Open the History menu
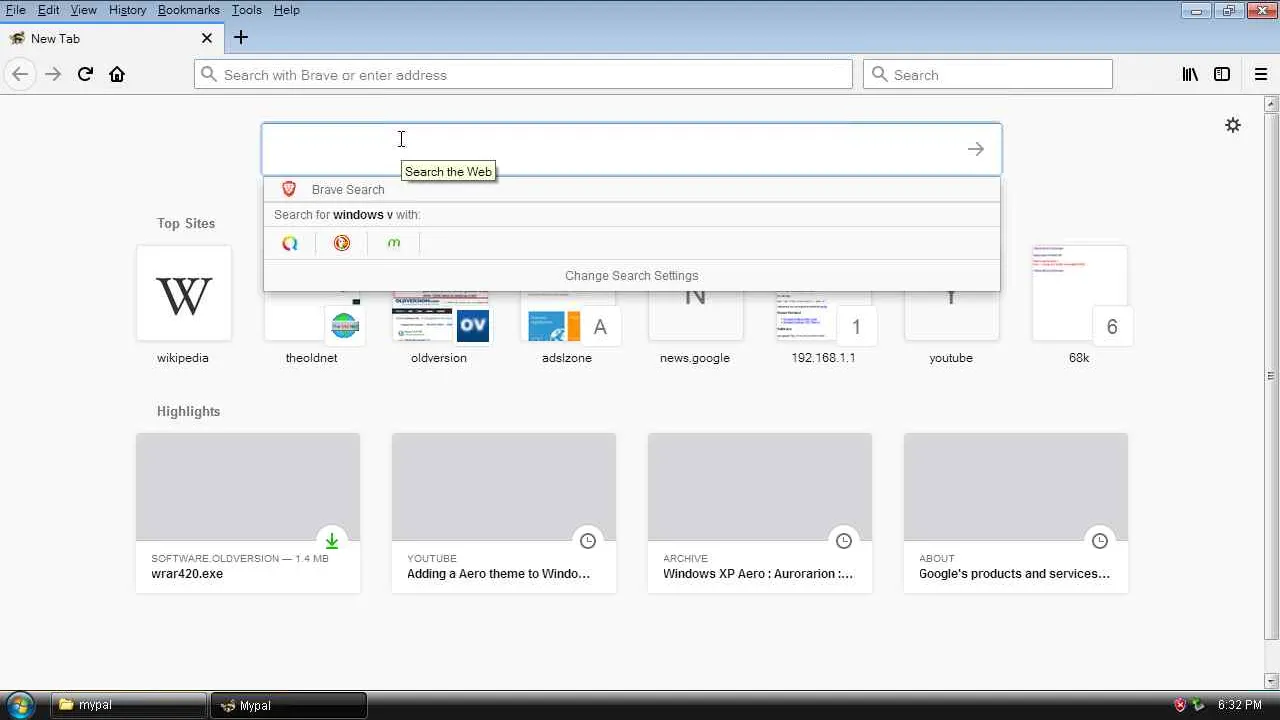Viewport: 1280px width, 720px height. pos(127,10)
